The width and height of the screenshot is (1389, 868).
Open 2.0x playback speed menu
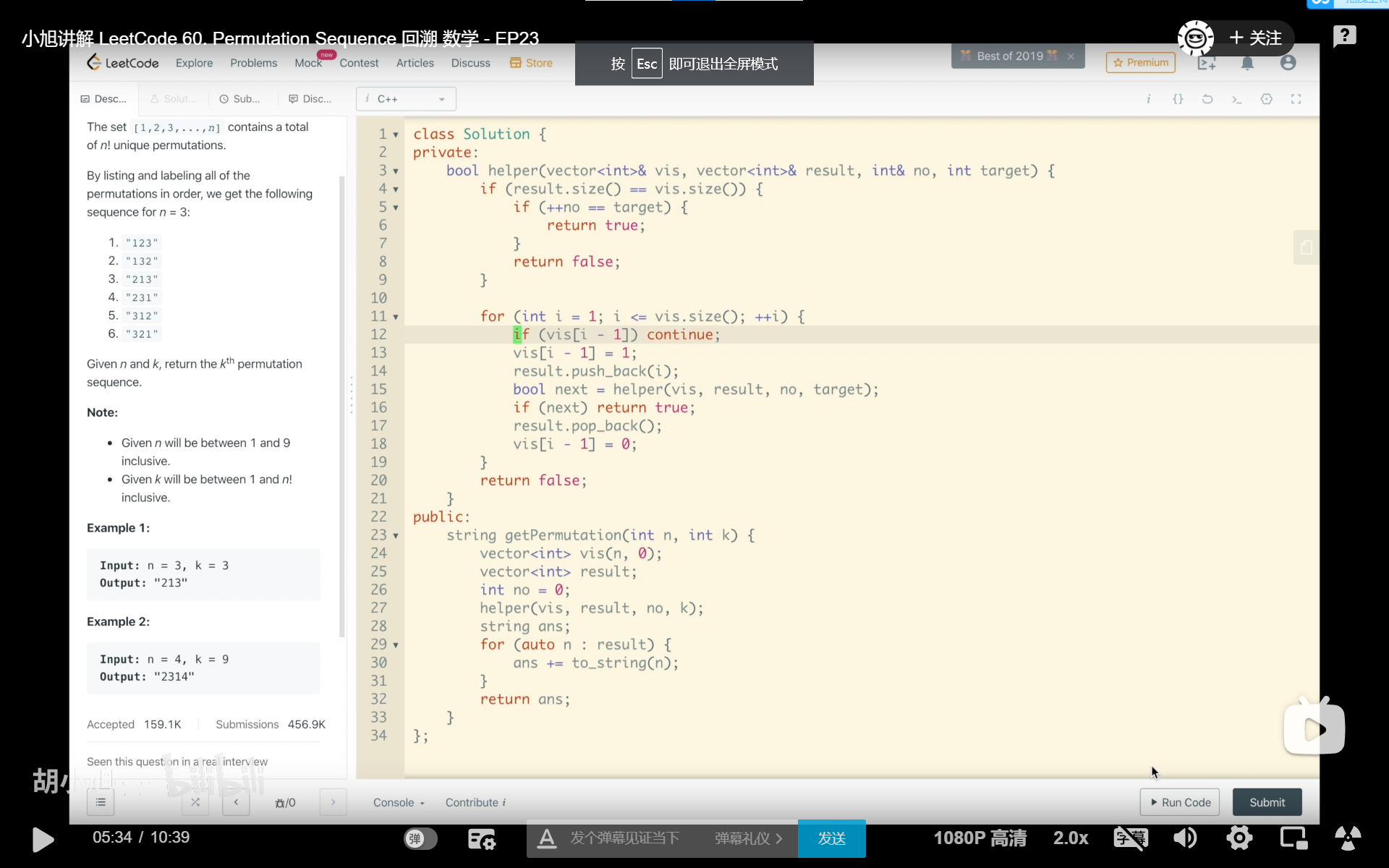coord(1070,838)
